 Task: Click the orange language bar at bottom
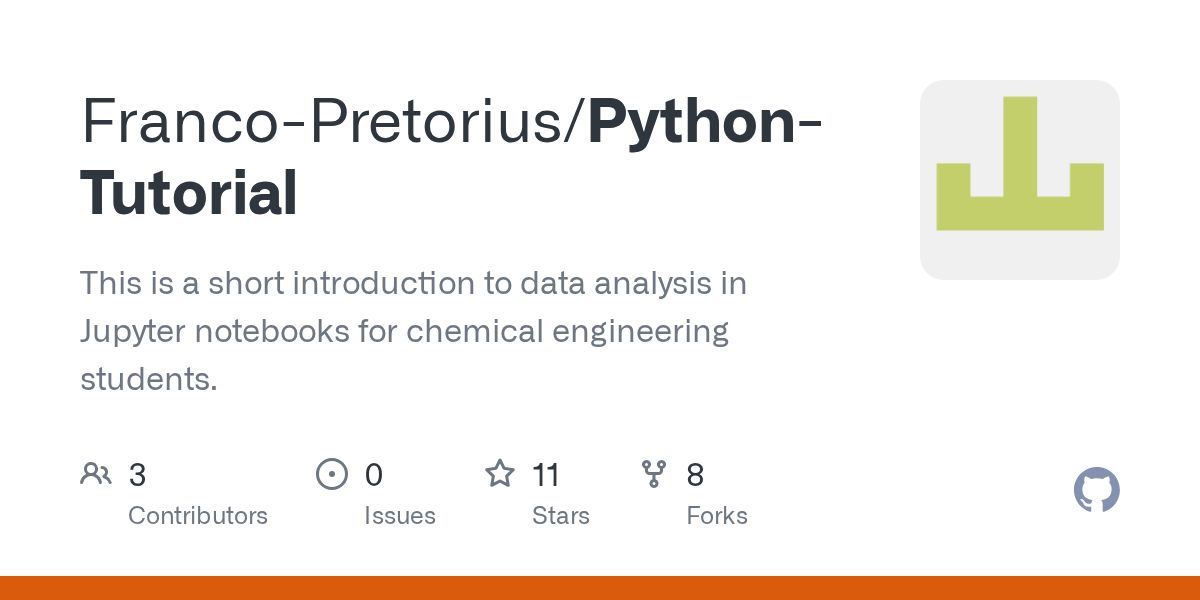(x=600, y=588)
